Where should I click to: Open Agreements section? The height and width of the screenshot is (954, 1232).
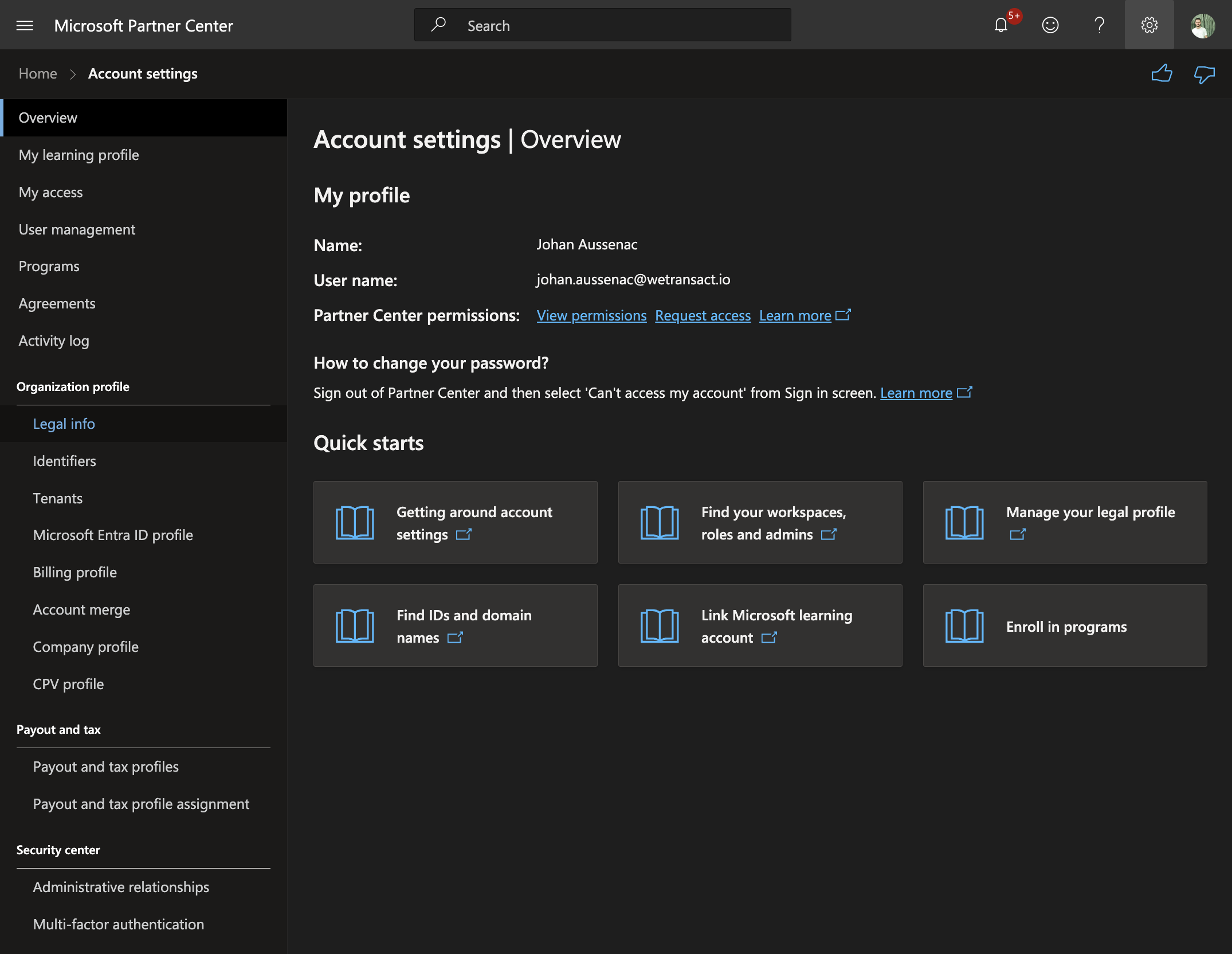[x=143, y=303]
